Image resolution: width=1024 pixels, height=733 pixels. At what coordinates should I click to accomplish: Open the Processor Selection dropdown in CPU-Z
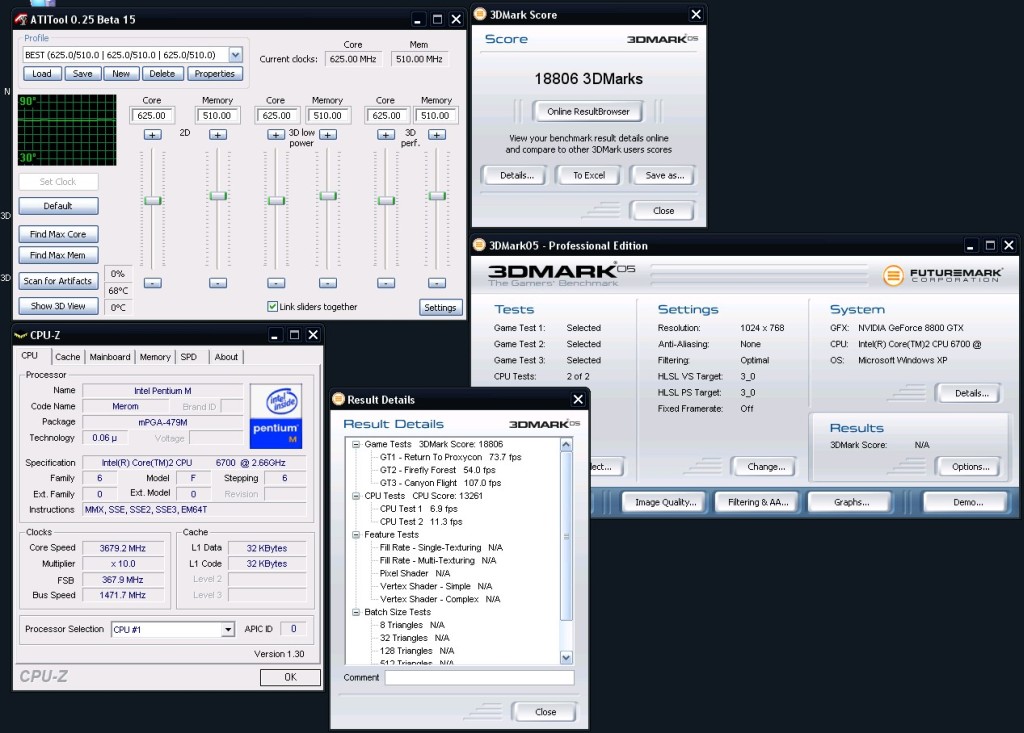coord(227,629)
